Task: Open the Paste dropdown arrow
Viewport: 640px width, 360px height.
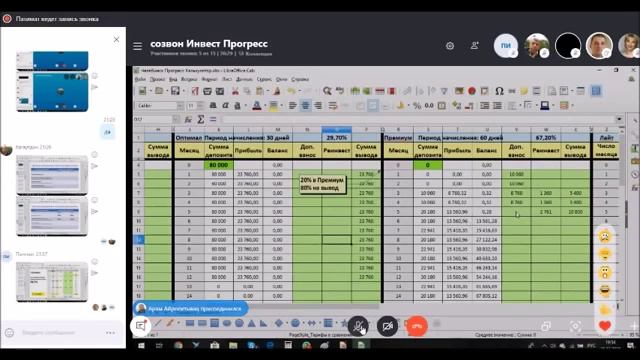Action: [x=267, y=91]
